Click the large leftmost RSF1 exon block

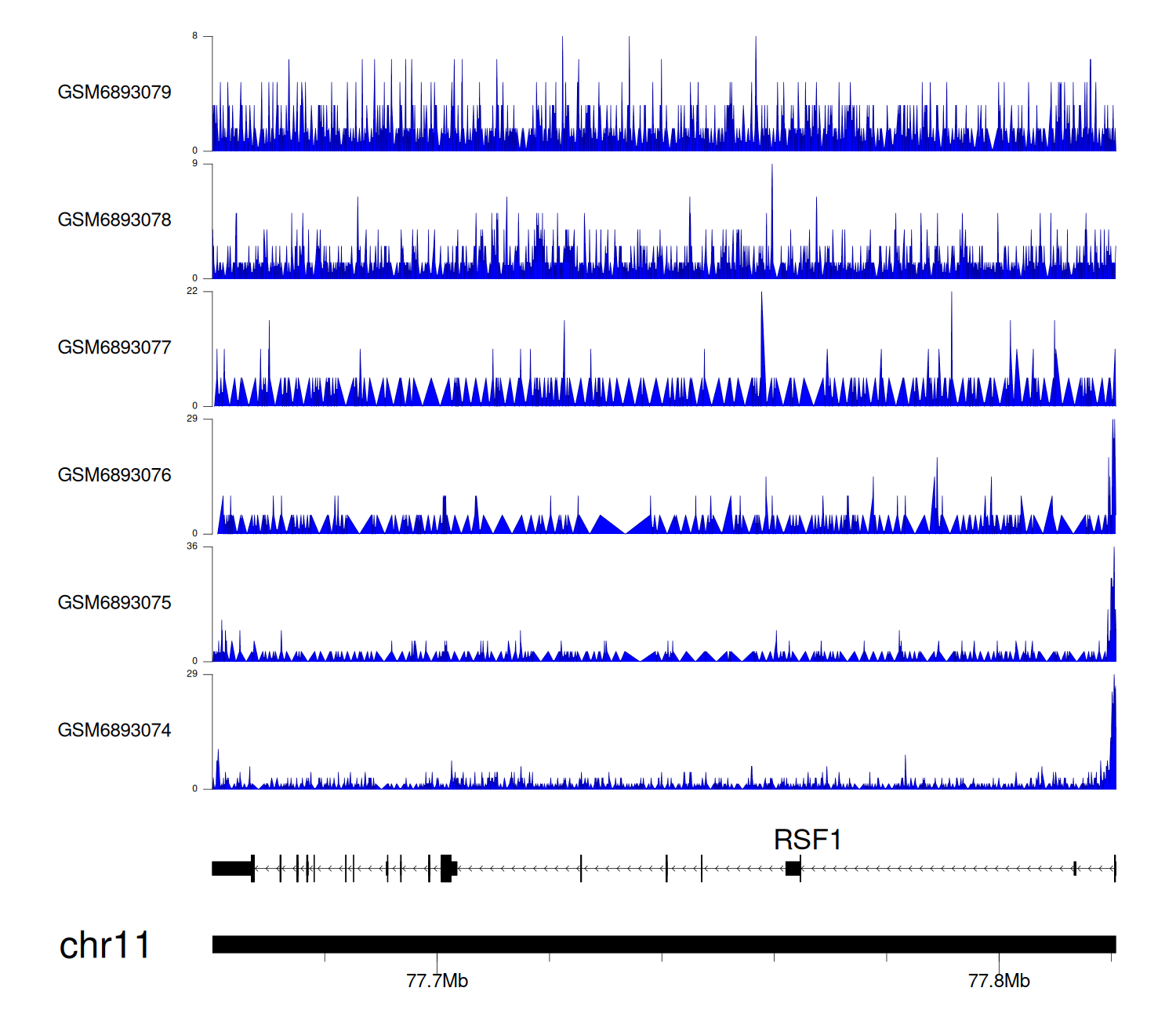[232, 868]
